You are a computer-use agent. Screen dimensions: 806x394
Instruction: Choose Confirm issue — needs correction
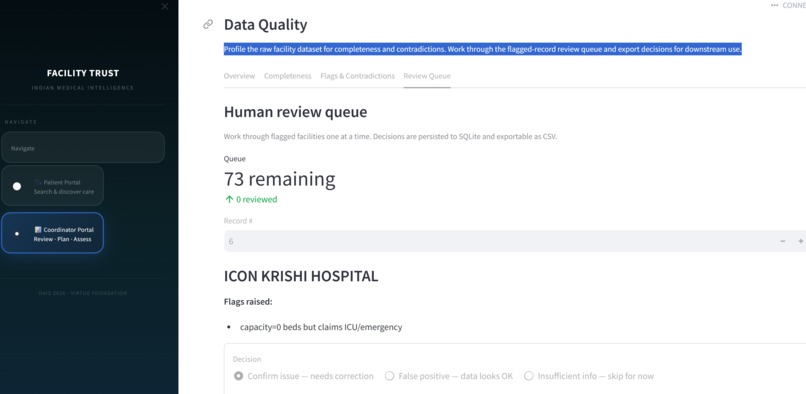(x=303, y=376)
